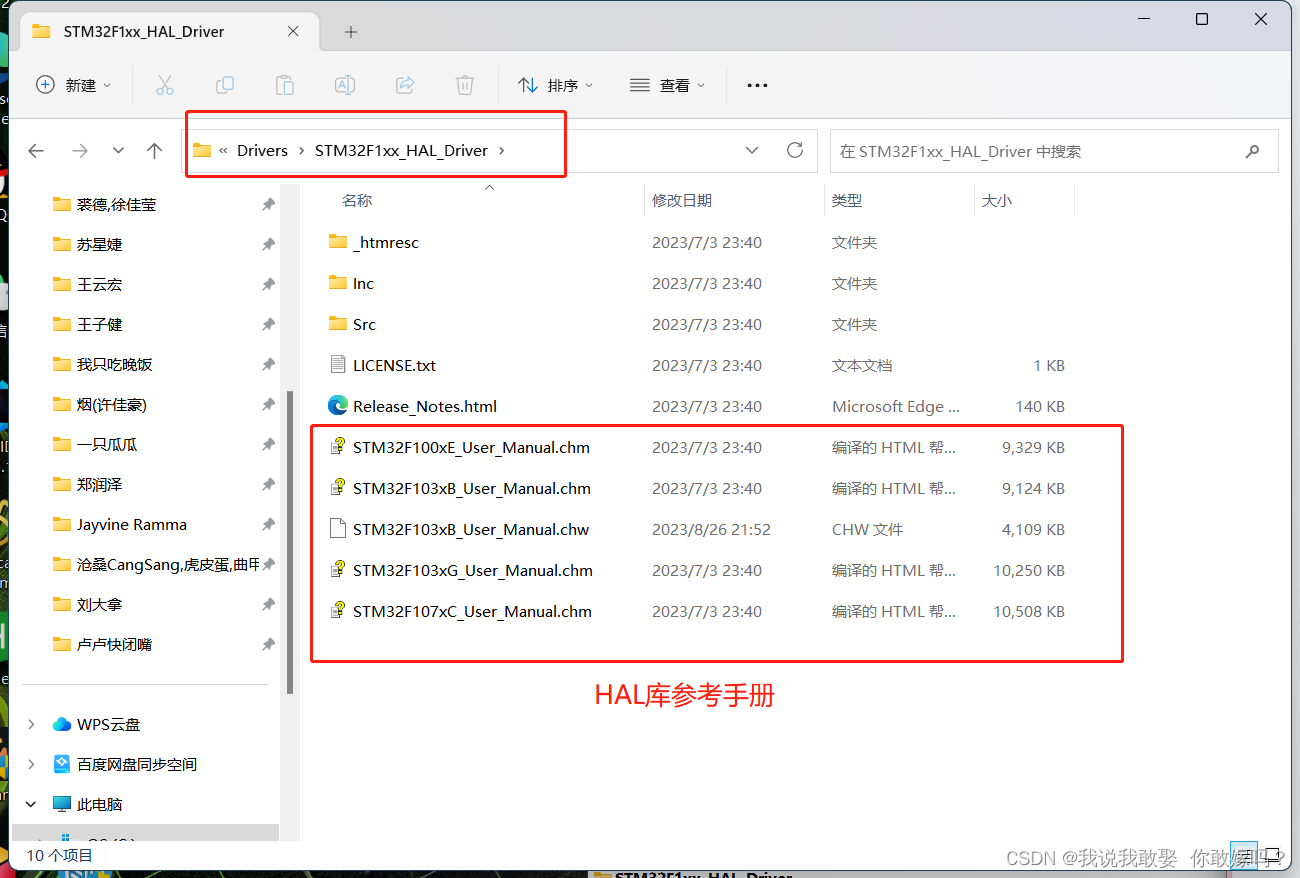Open the address bar history dropdown arrow
The width and height of the screenshot is (1300, 878).
point(752,150)
